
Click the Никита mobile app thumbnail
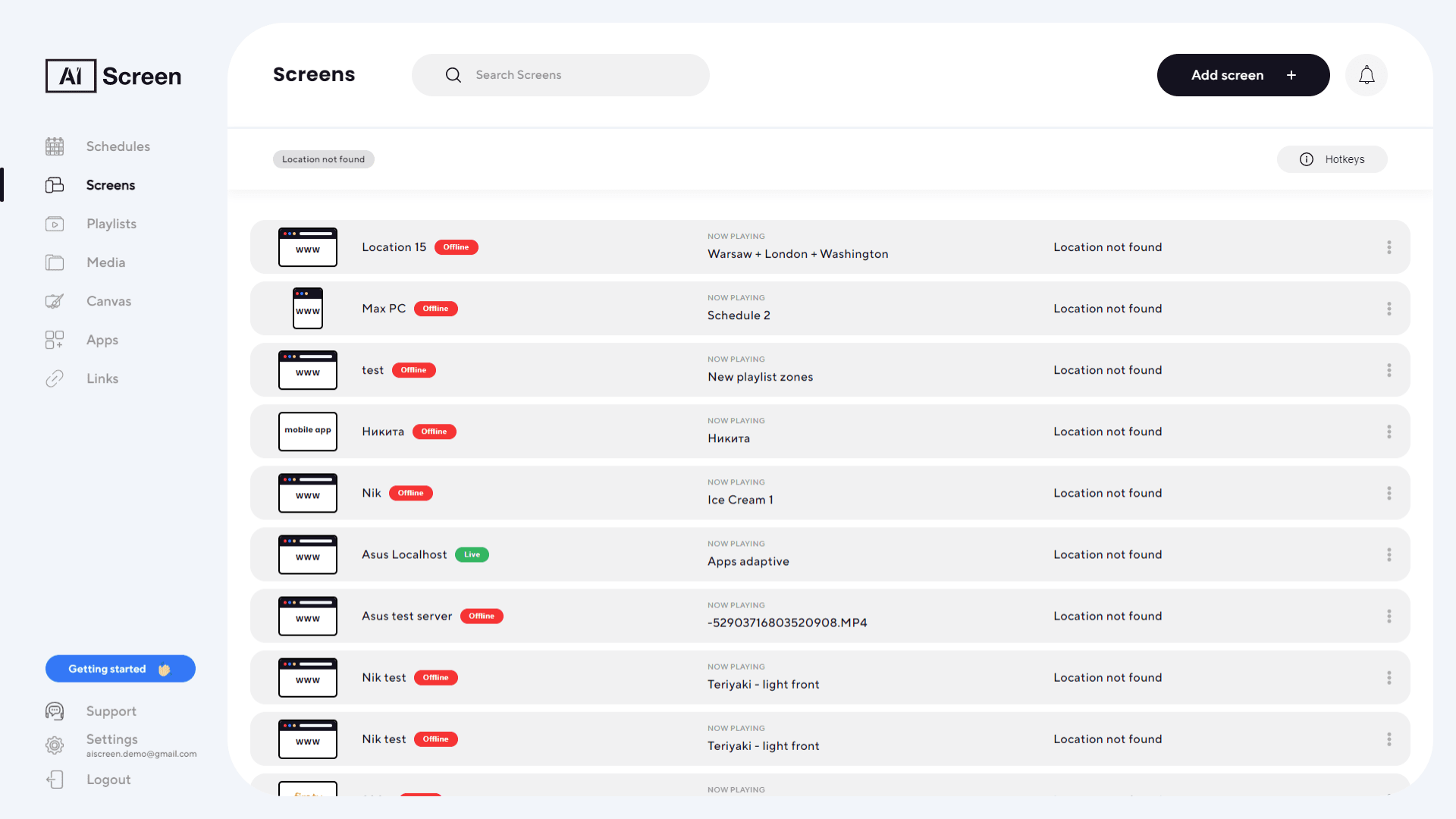tap(307, 431)
